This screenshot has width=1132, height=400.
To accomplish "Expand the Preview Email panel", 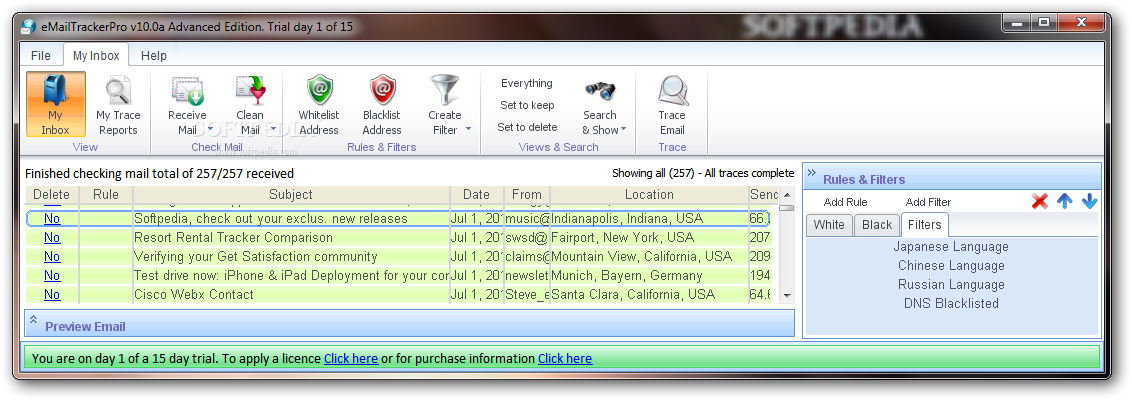I will click(x=33, y=319).
